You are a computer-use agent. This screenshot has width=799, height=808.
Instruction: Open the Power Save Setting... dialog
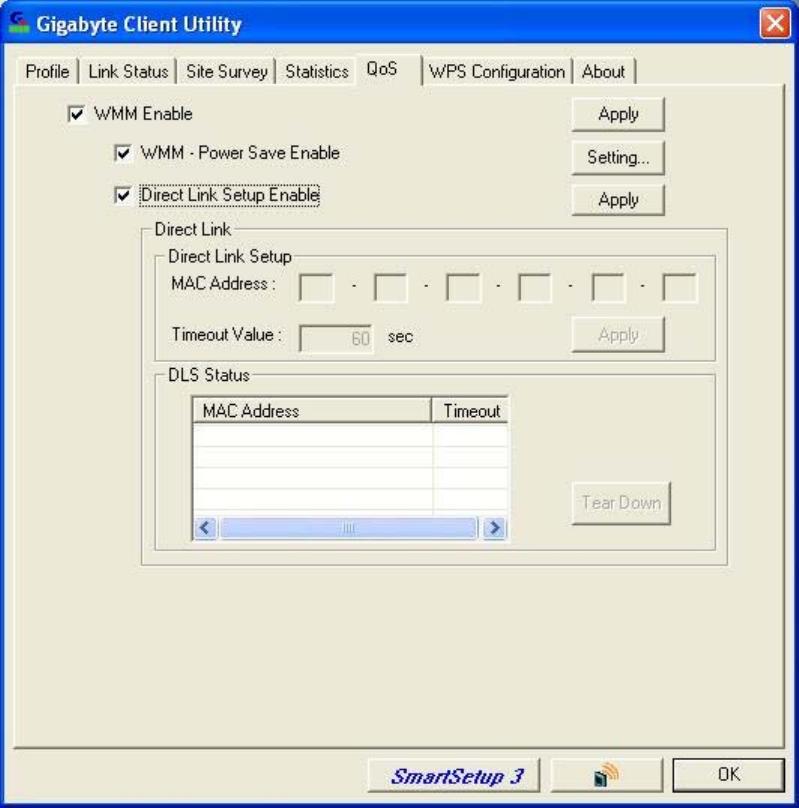pos(618,157)
